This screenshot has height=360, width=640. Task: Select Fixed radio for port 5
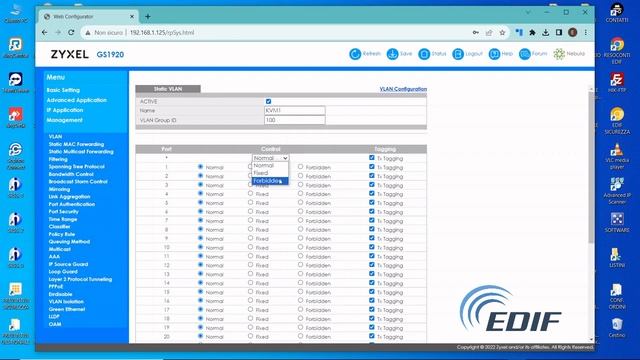pos(250,202)
